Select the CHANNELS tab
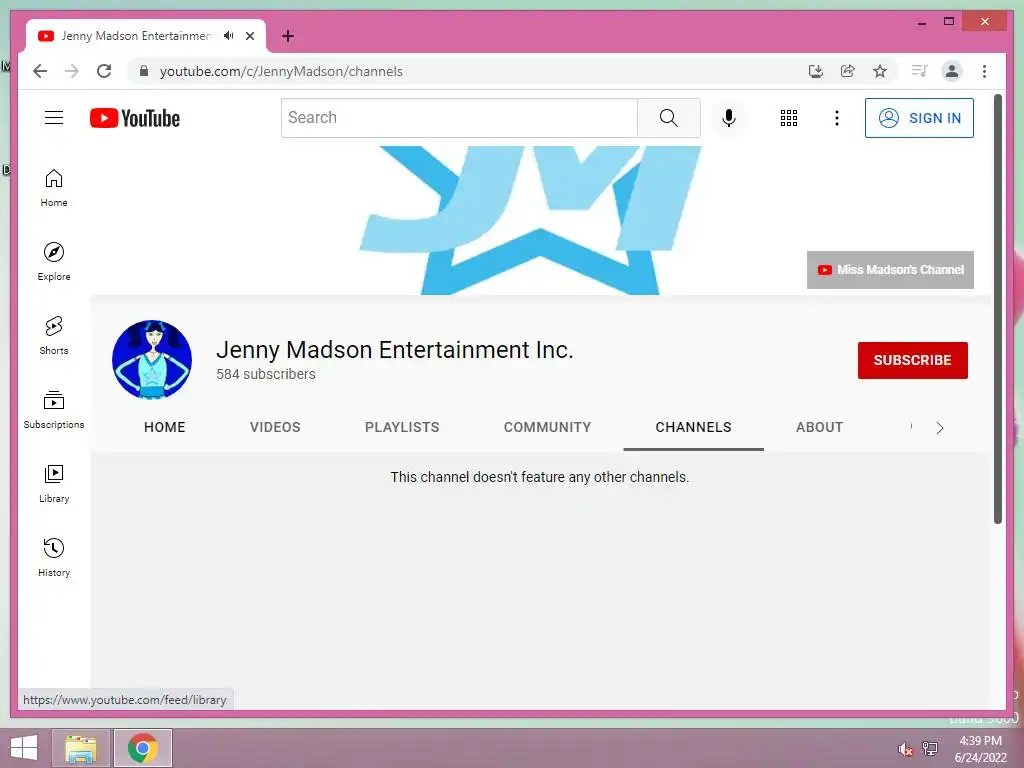Screen dimensions: 1024x768 coord(694,427)
